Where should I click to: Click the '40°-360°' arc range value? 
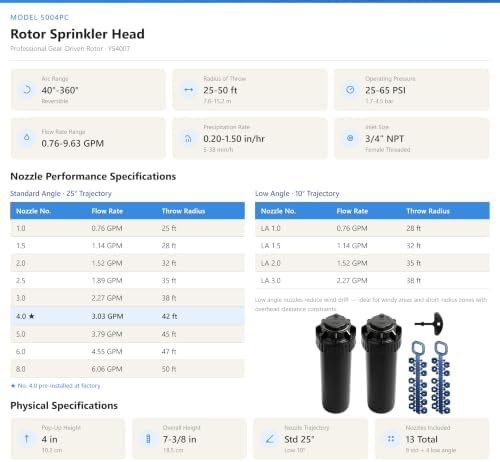pyautogui.click(x=60, y=90)
